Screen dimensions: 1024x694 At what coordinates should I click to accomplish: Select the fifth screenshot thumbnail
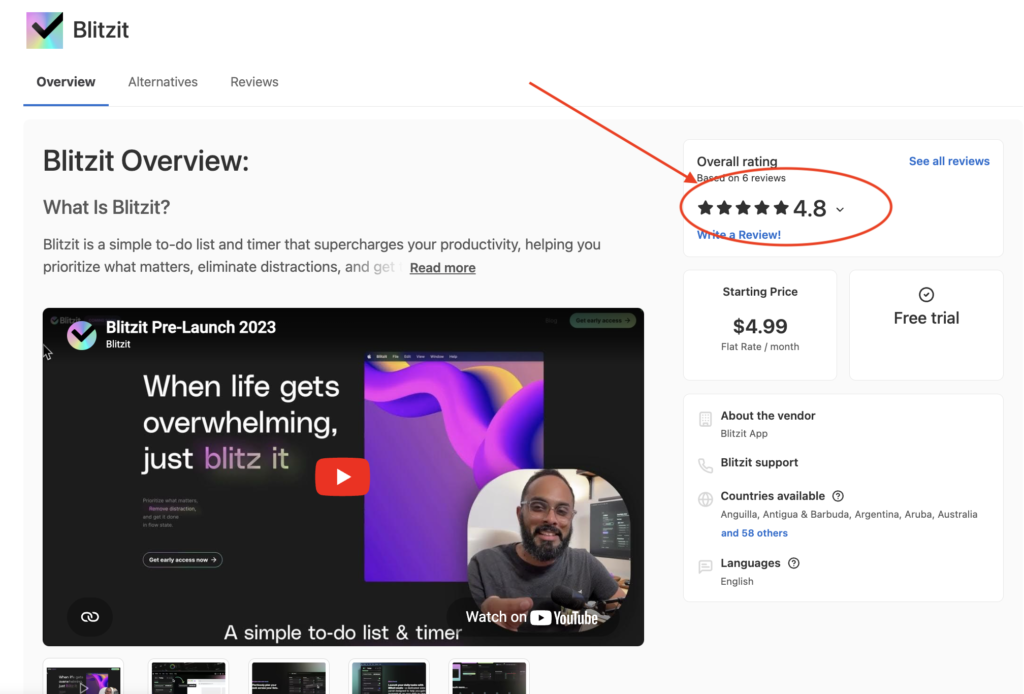(488, 677)
